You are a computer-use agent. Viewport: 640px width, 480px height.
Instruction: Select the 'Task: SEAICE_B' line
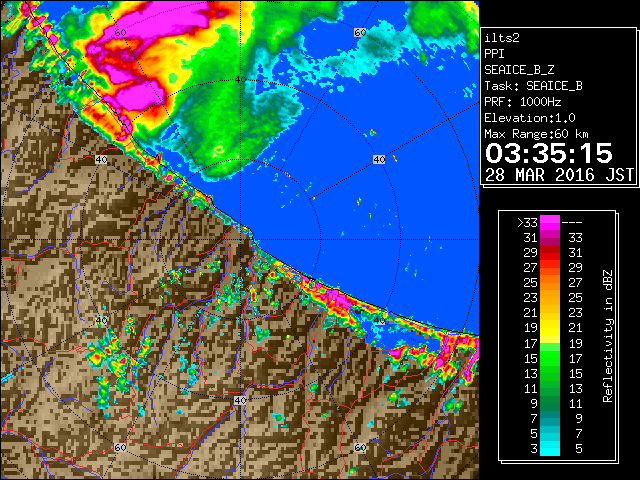coord(533,86)
